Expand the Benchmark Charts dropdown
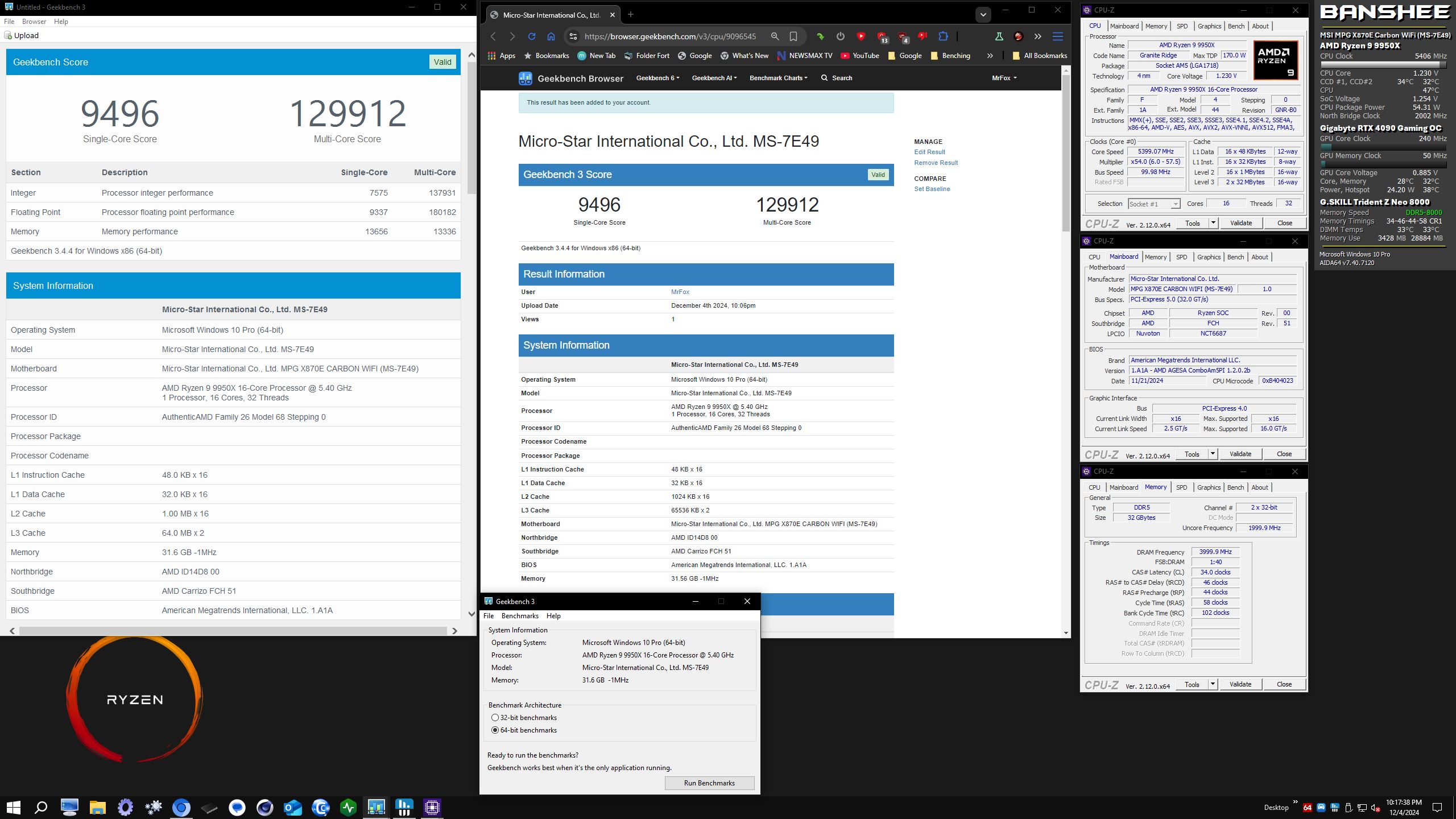Image resolution: width=1456 pixels, height=819 pixels. pos(778,78)
